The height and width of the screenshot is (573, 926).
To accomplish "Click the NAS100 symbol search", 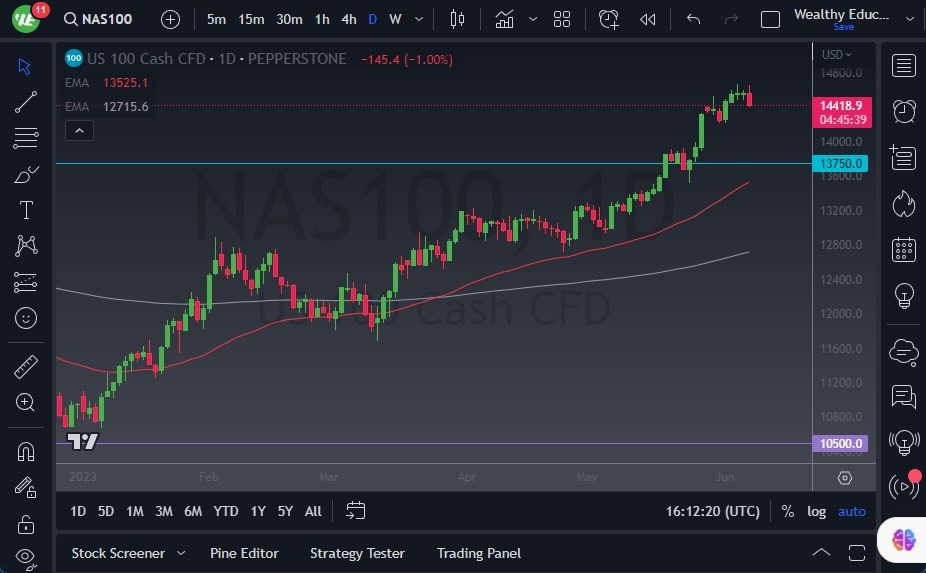I will (x=98, y=19).
